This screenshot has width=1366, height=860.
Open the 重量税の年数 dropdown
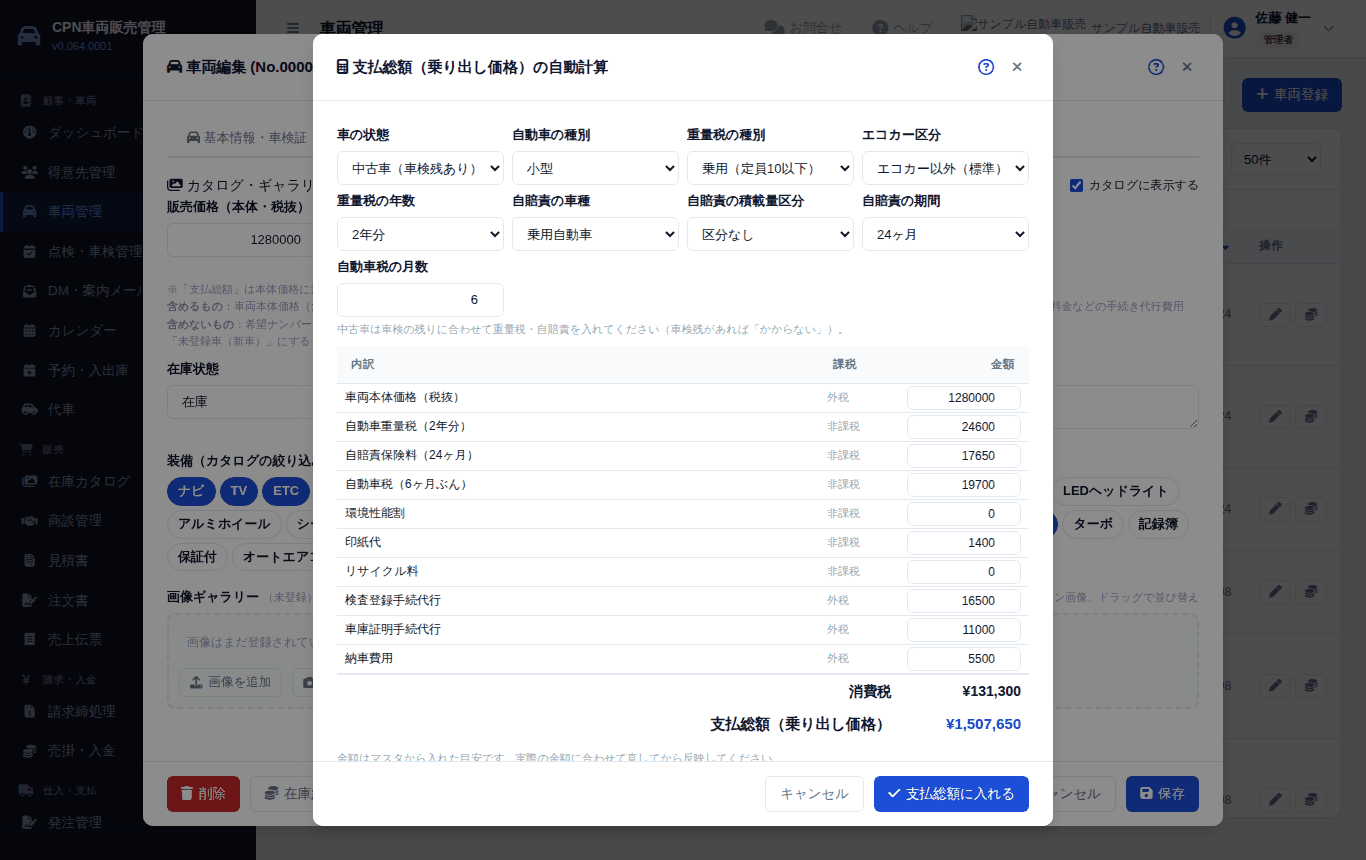pyautogui.click(x=420, y=234)
